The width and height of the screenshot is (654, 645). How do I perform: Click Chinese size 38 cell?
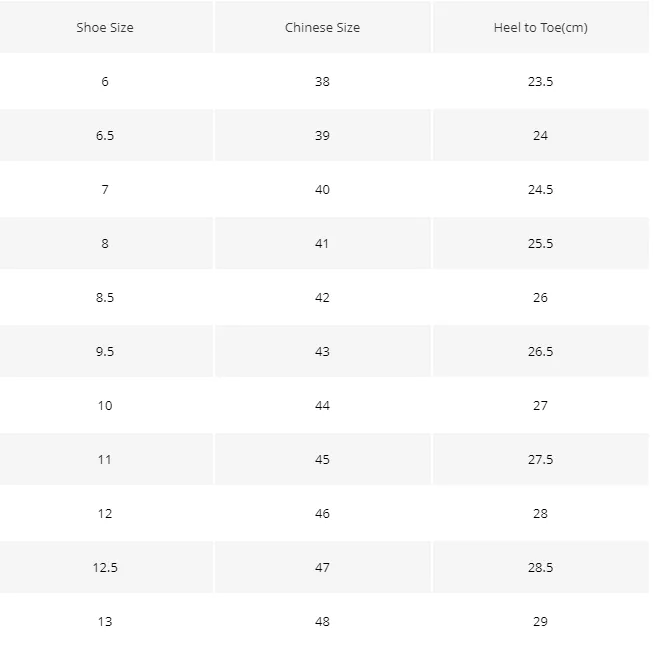click(x=322, y=81)
